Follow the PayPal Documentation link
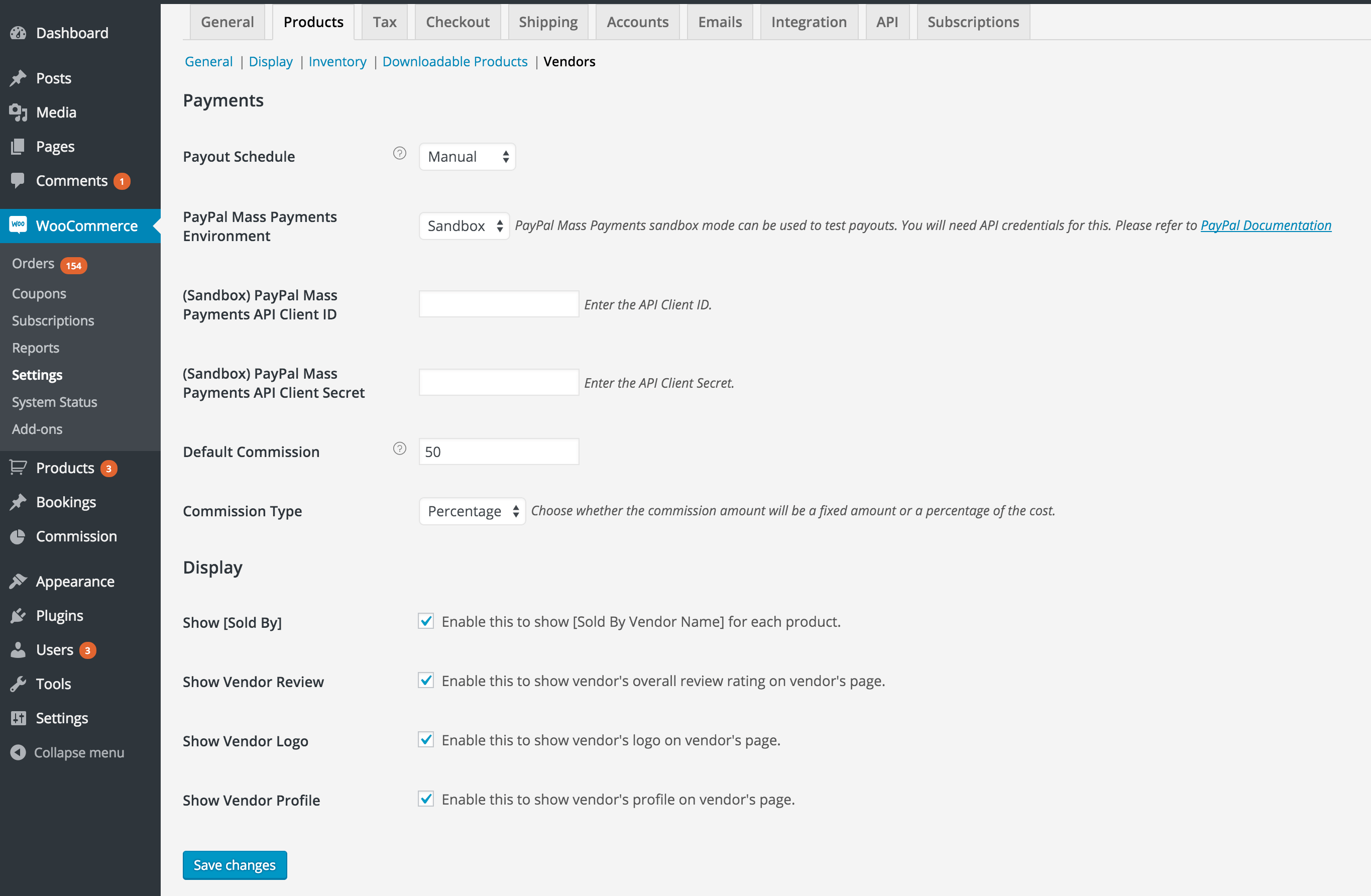 (1265, 226)
